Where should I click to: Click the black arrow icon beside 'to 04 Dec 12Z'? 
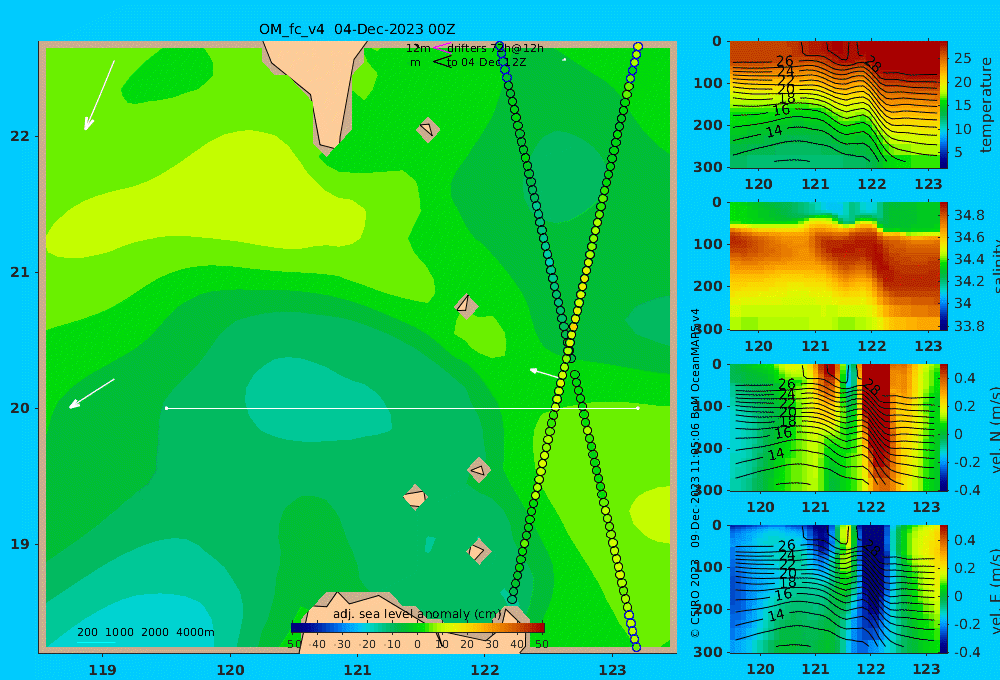point(442,62)
